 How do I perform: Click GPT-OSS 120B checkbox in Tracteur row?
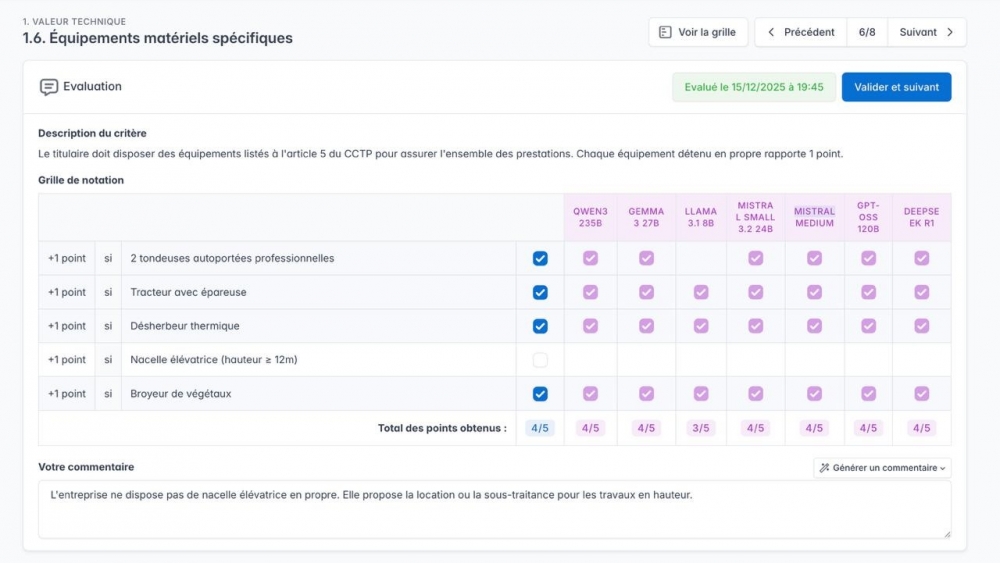coord(869,292)
